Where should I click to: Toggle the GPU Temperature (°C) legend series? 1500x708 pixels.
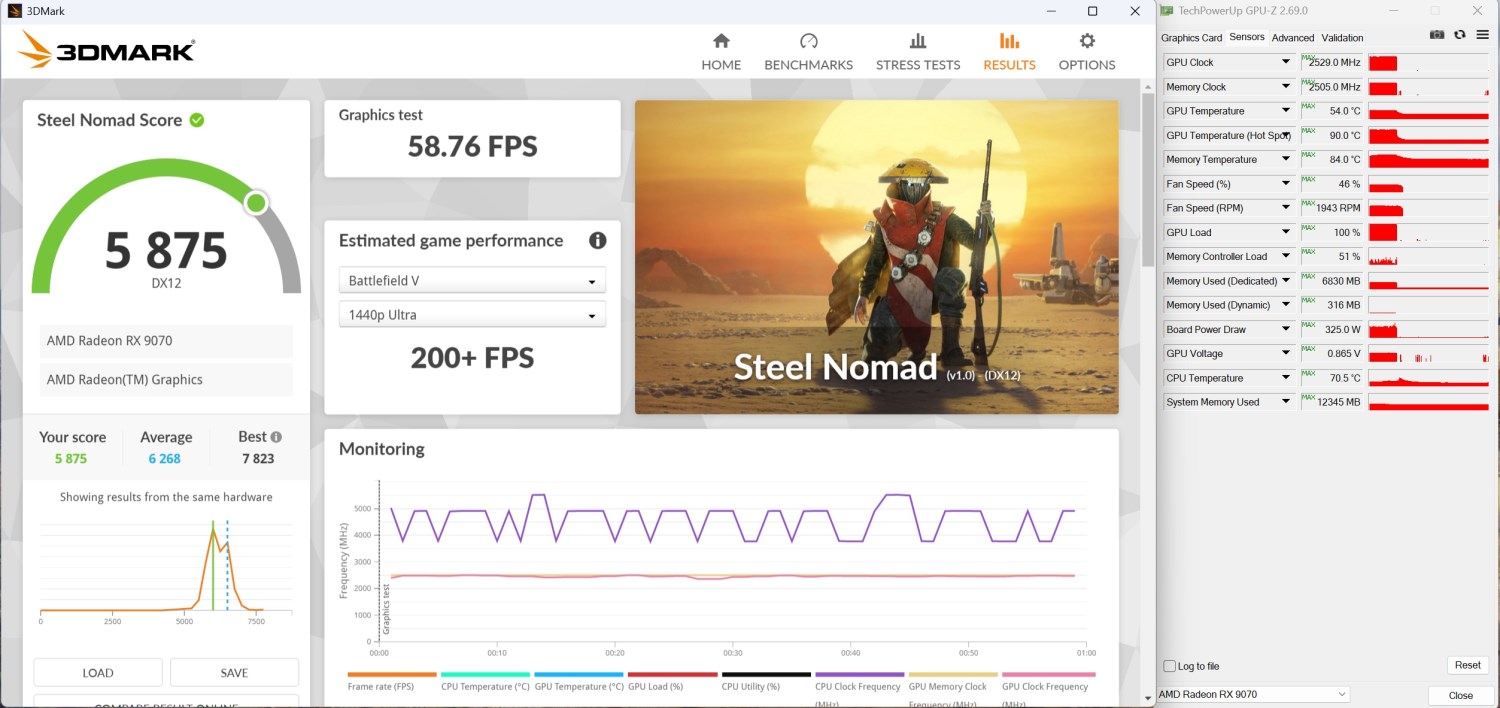tap(579, 681)
